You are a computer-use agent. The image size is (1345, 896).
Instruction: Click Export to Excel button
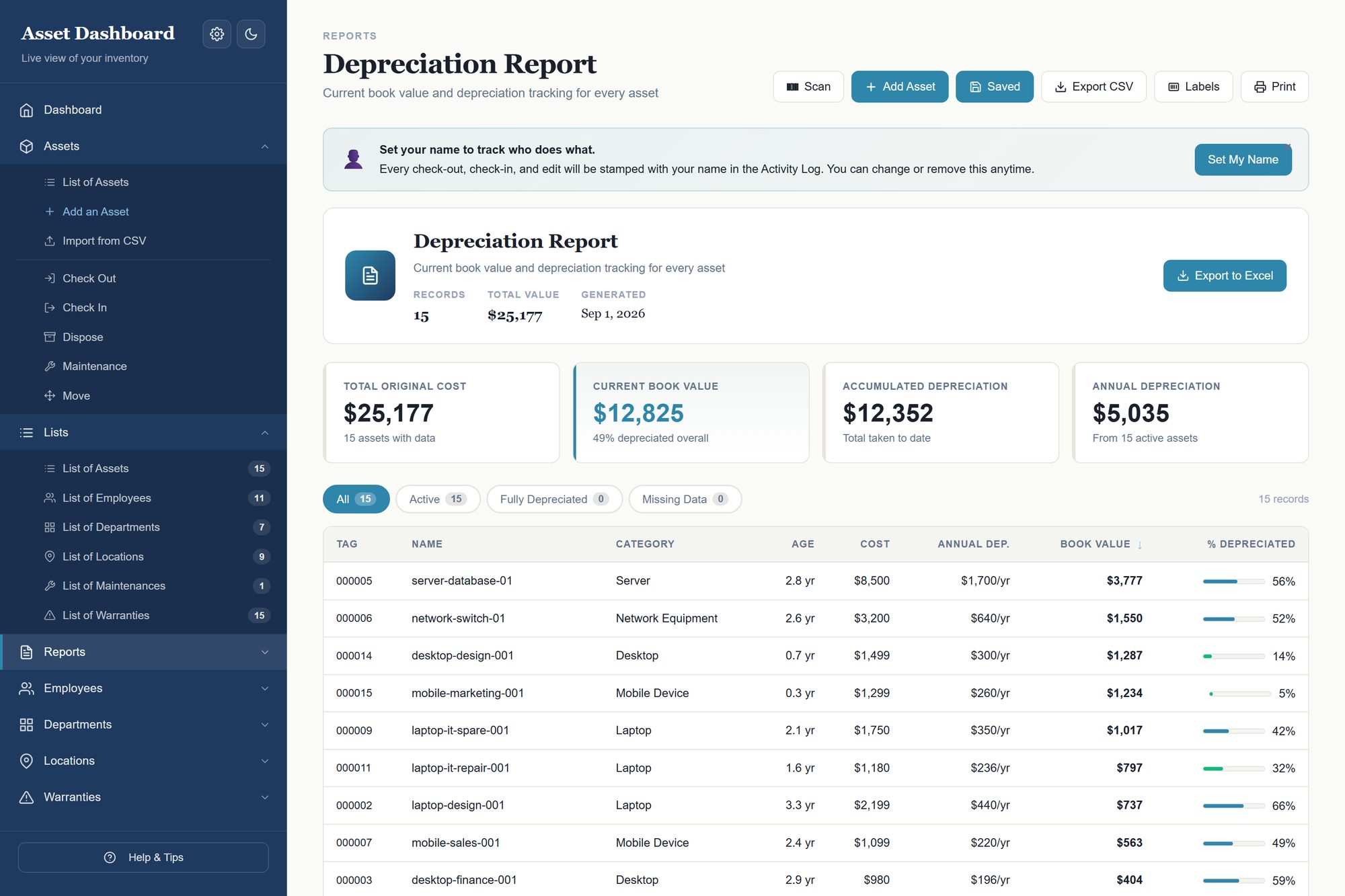pyautogui.click(x=1225, y=276)
